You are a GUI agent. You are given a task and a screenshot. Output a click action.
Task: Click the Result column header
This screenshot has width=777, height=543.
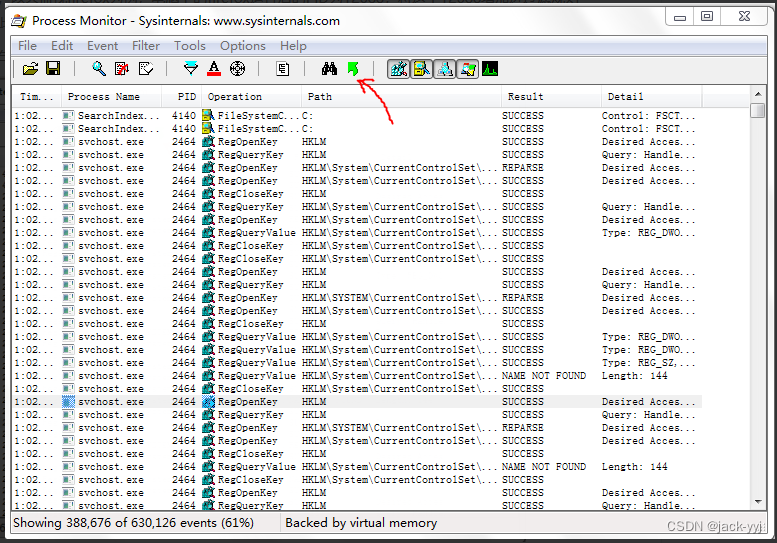552,97
